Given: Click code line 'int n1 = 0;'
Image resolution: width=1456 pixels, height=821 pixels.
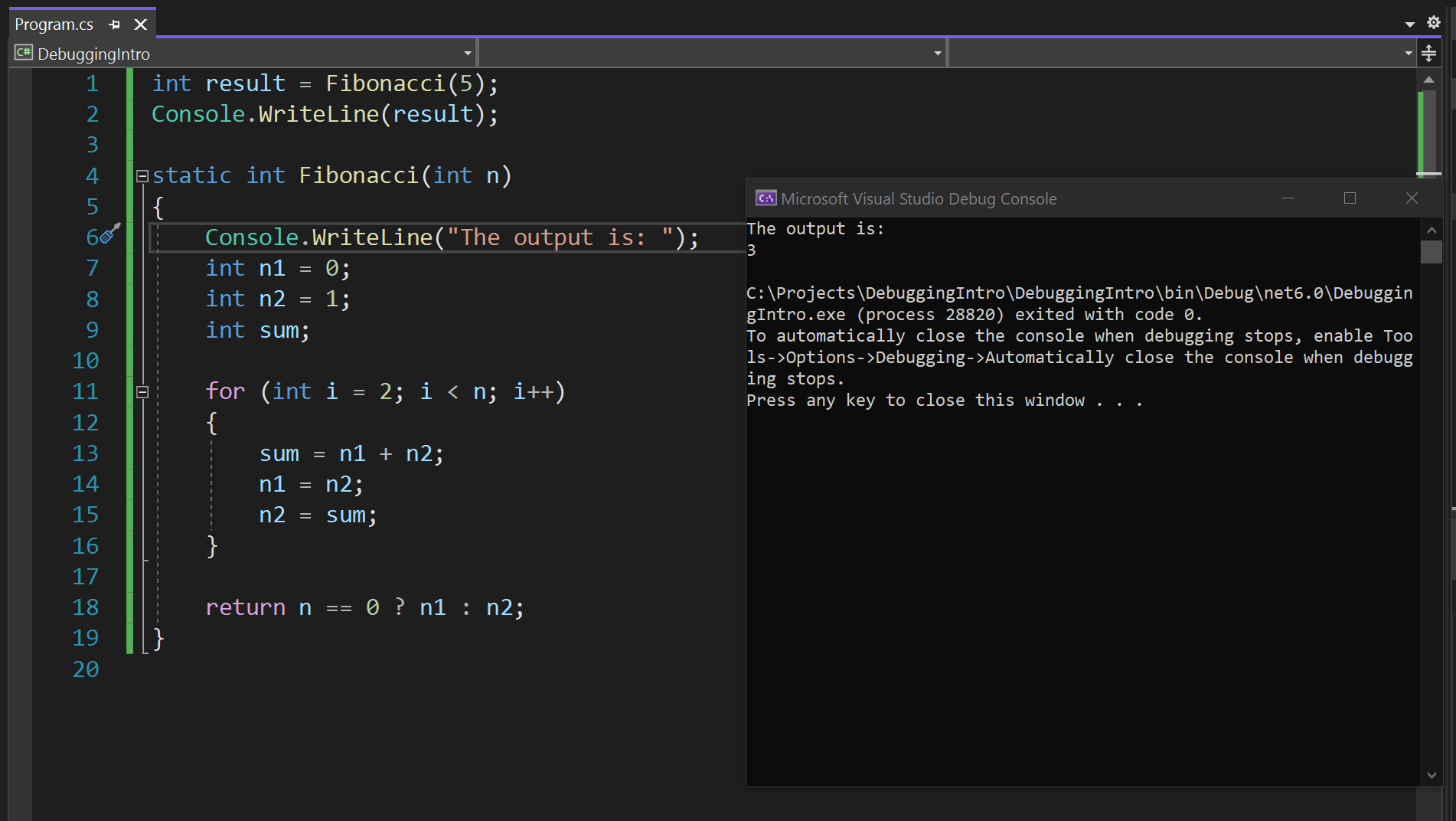Looking at the screenshot, I should coord(278,268).
